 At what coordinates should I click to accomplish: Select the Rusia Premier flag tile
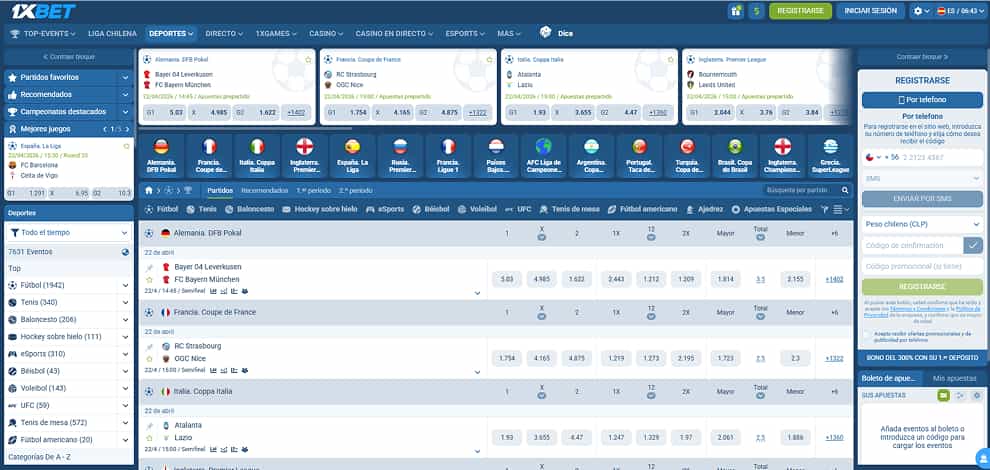[x=400, y=155]
